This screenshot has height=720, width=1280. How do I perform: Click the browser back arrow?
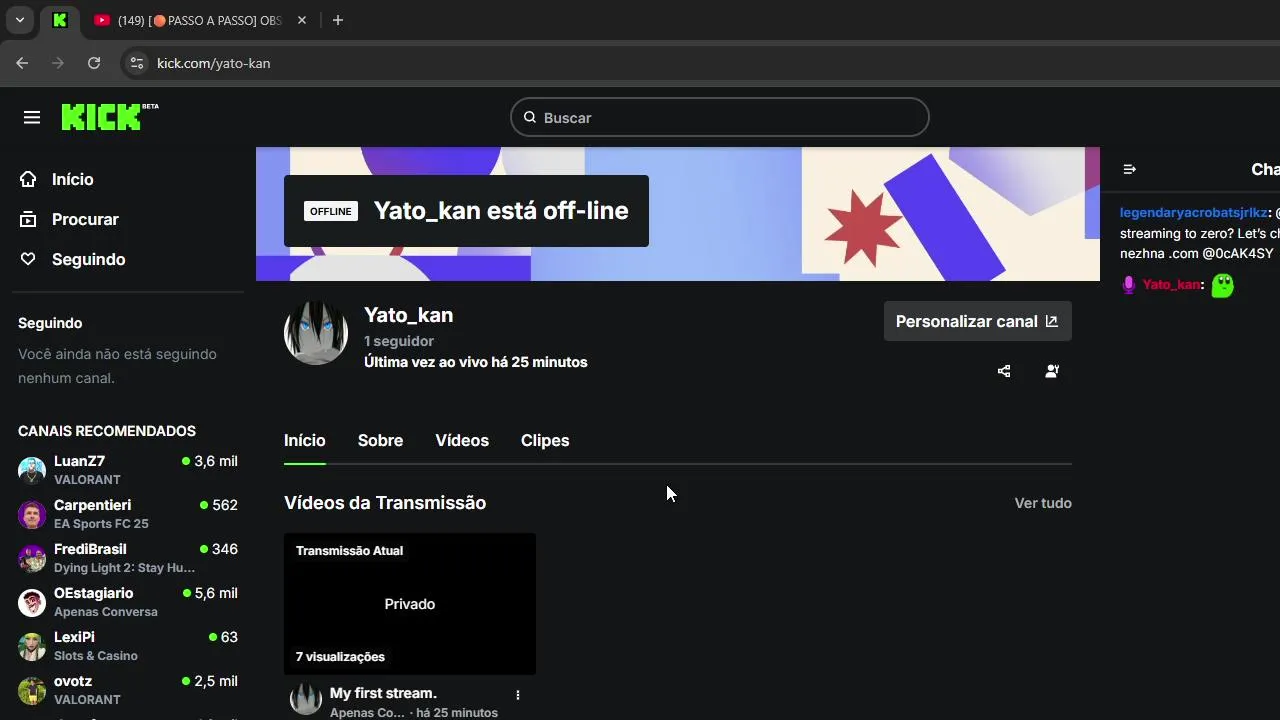22,63
